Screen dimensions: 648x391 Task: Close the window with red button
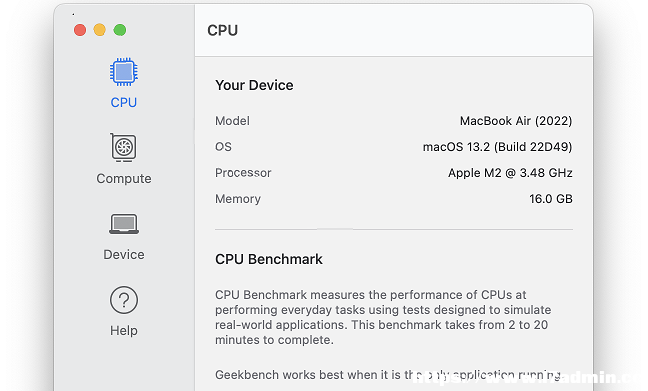(x=80, y=30)
